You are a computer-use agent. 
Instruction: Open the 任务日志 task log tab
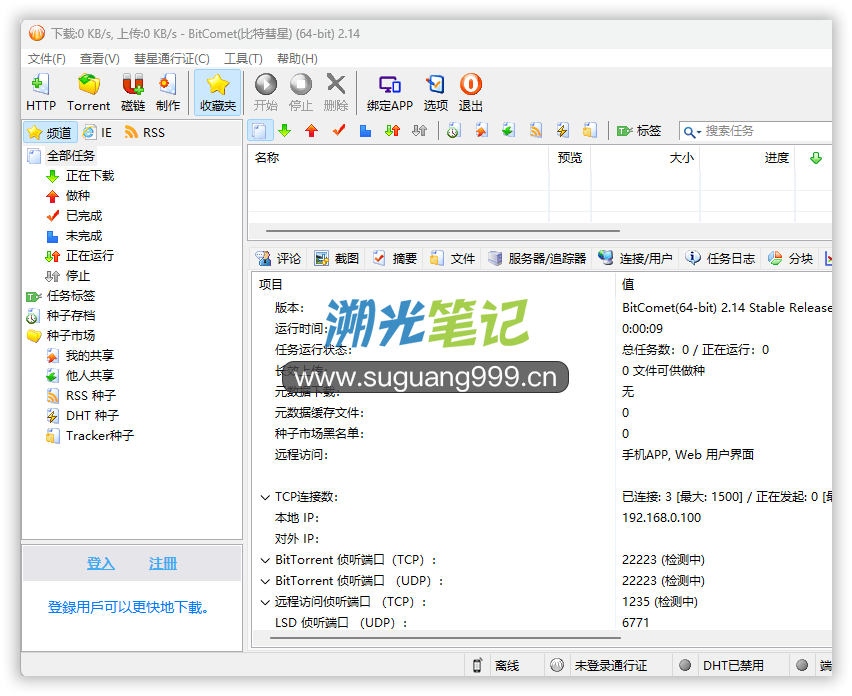click(720, 259)
